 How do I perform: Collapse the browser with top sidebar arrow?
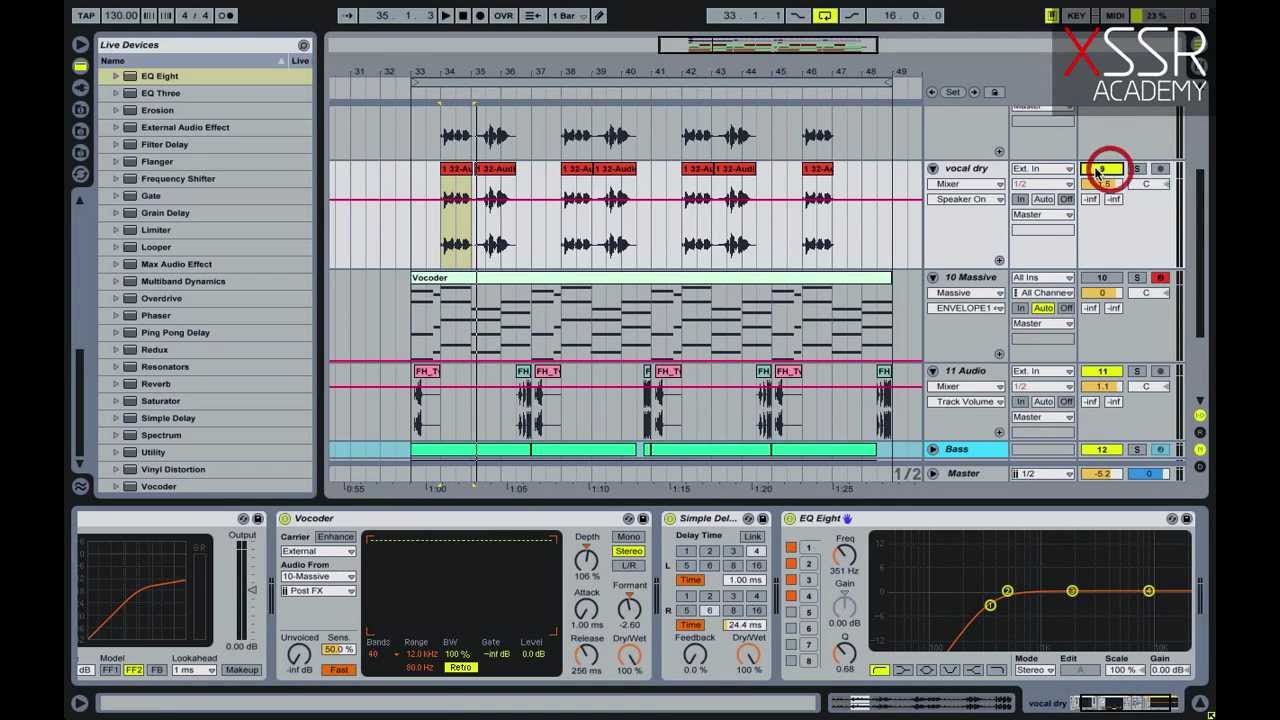pos(80,45)
